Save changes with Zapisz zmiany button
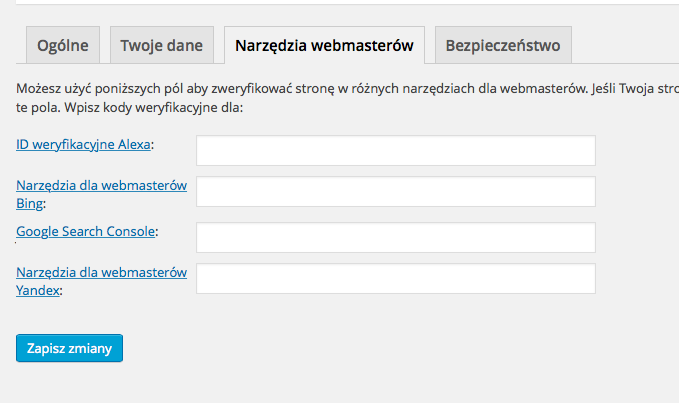 tap(69, 348)
